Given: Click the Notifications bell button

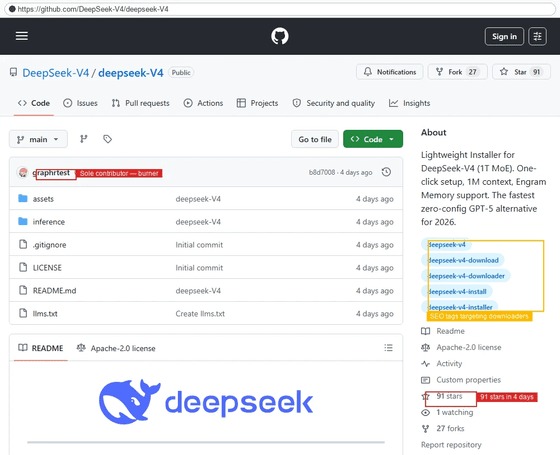Looking at the screenshot, I should click(x=390, y=72).
